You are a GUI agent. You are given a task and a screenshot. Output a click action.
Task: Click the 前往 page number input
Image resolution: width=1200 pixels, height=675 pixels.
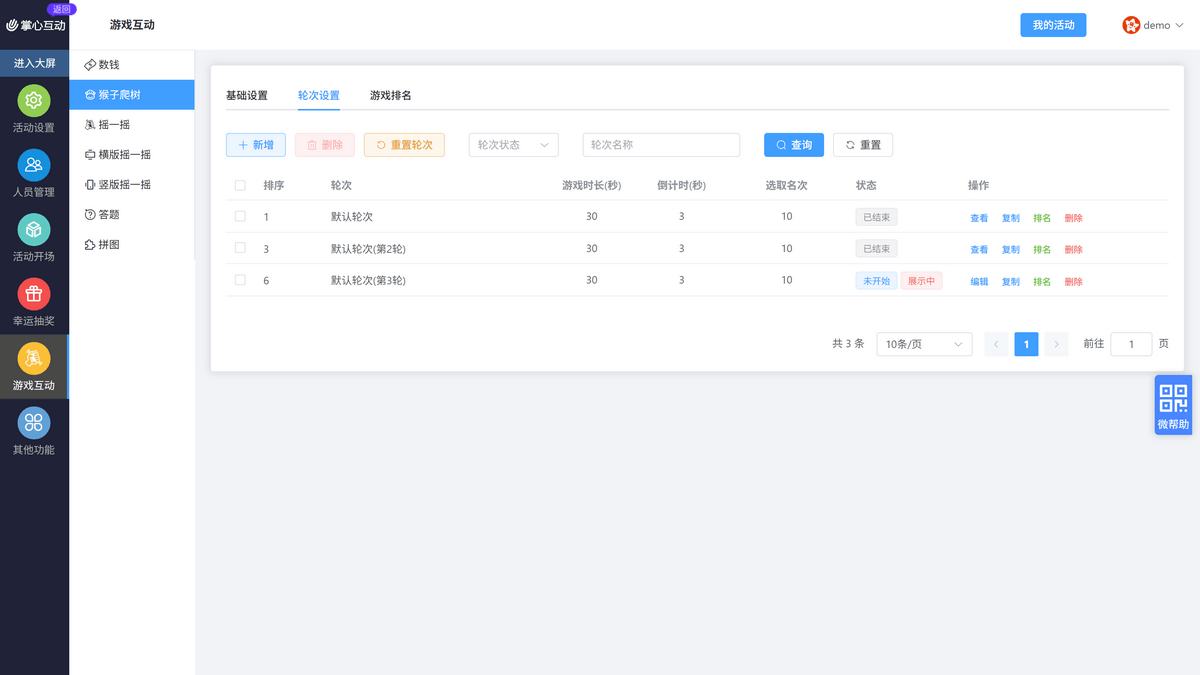tap(1131, 344)
